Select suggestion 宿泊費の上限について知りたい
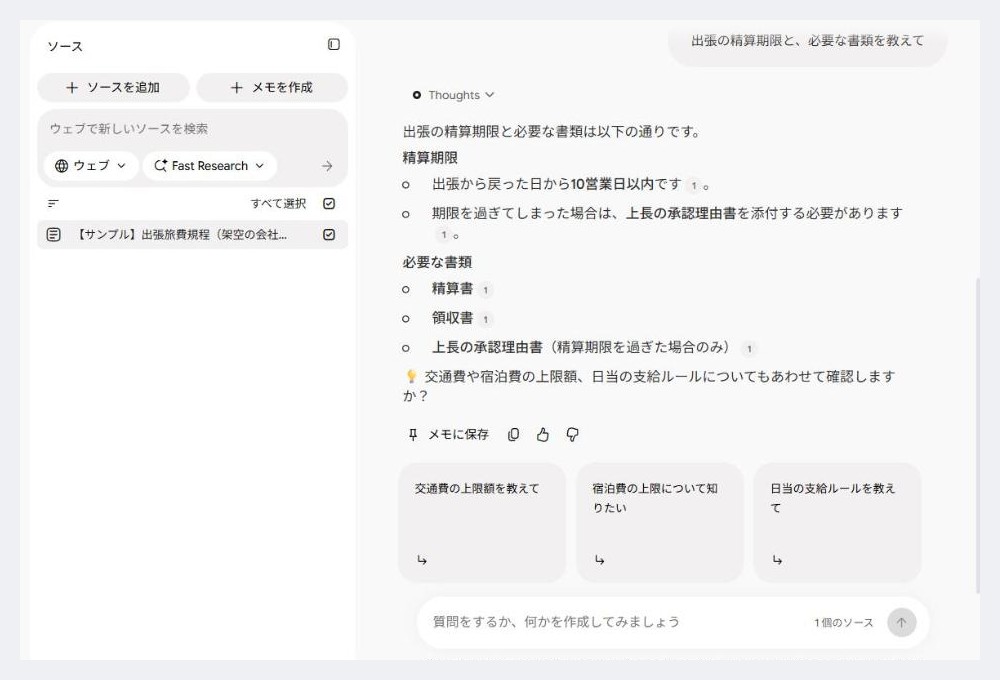This screenshot has height=680, width=1000. (x=659, y=522)
